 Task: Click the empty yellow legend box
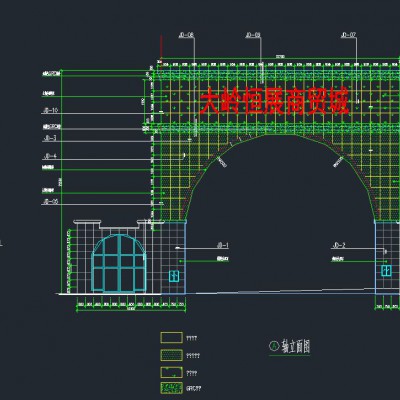[171, 338]
